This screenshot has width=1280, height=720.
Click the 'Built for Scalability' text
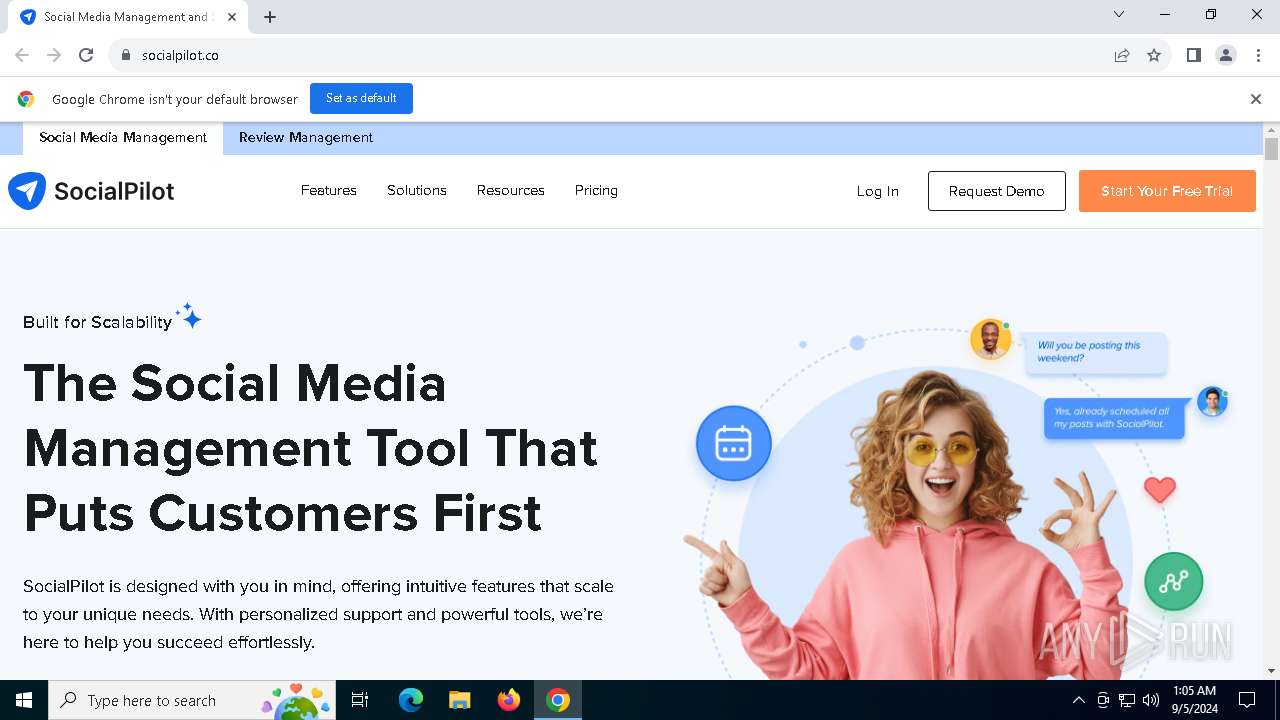click(98, 322)
